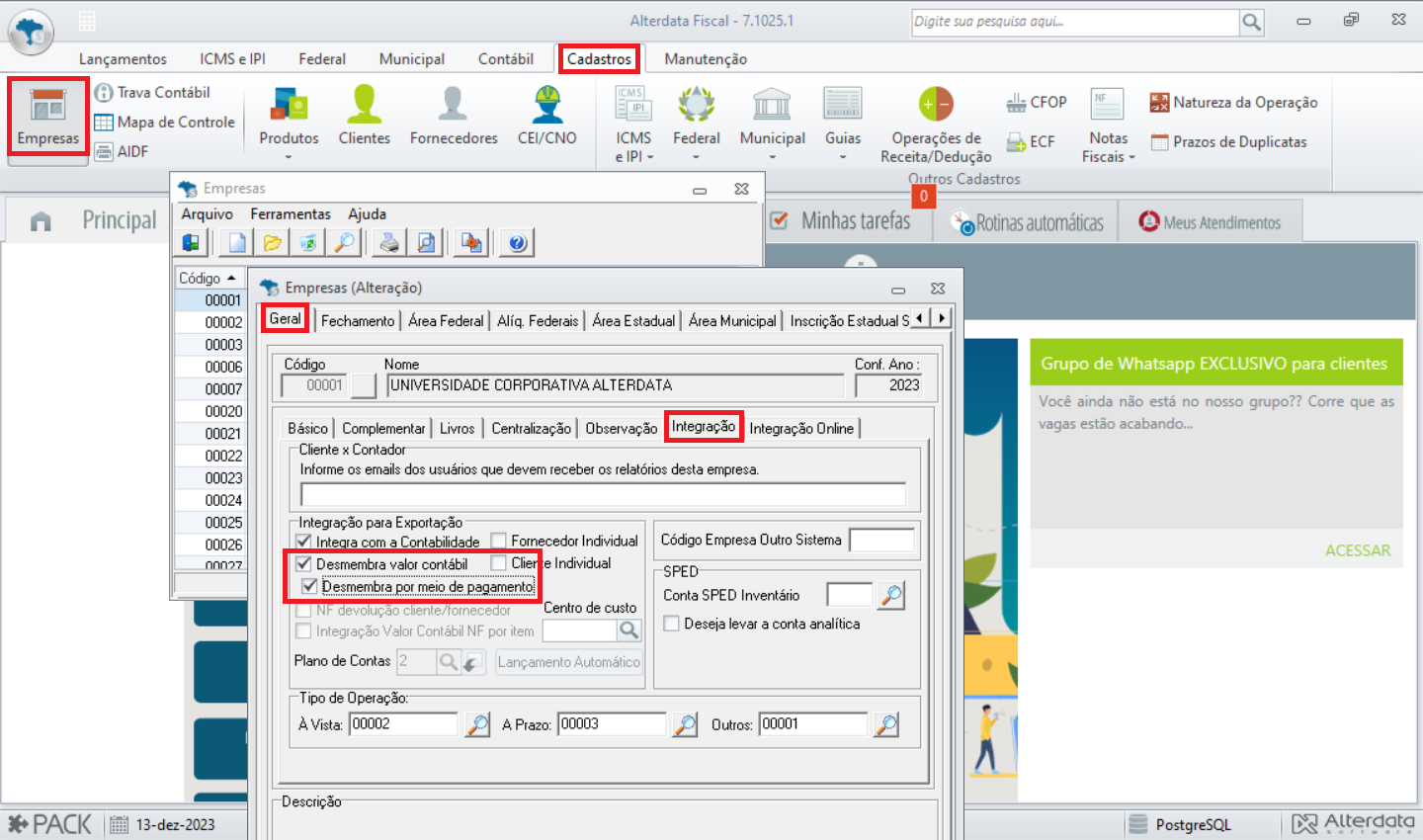Click the recycle bin icon in Empresas toolbar
The image size is (1423, 840).
pyautogui.click(x=308, y=242)
